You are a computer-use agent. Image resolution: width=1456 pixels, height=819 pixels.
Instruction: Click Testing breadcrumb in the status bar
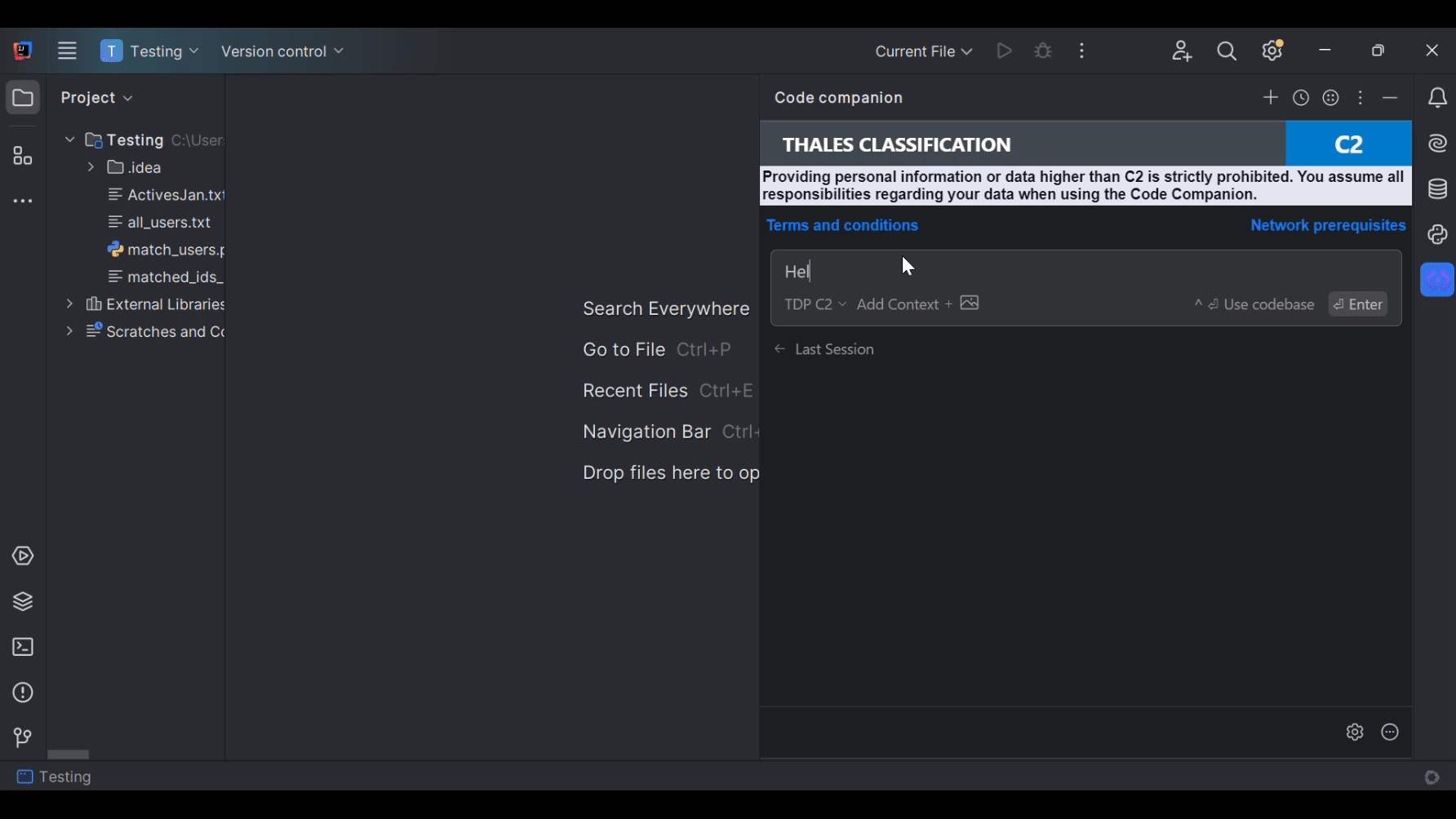(55, 777)
